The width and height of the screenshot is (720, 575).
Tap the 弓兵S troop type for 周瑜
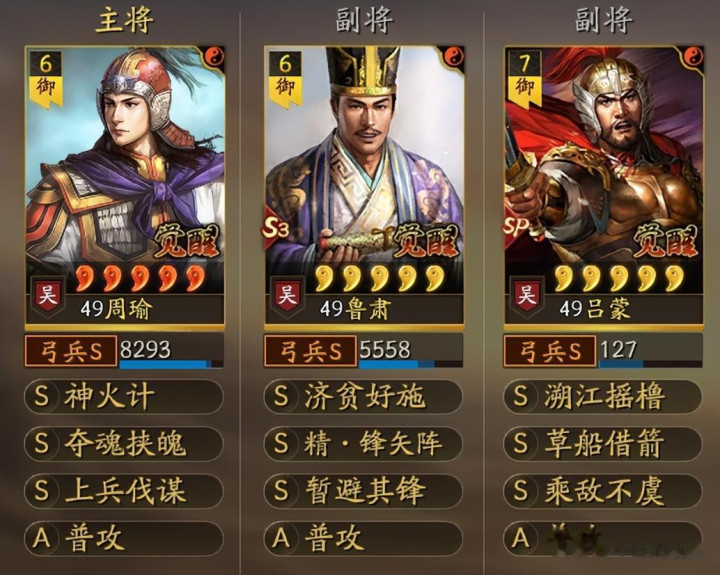tap(71, 351)
